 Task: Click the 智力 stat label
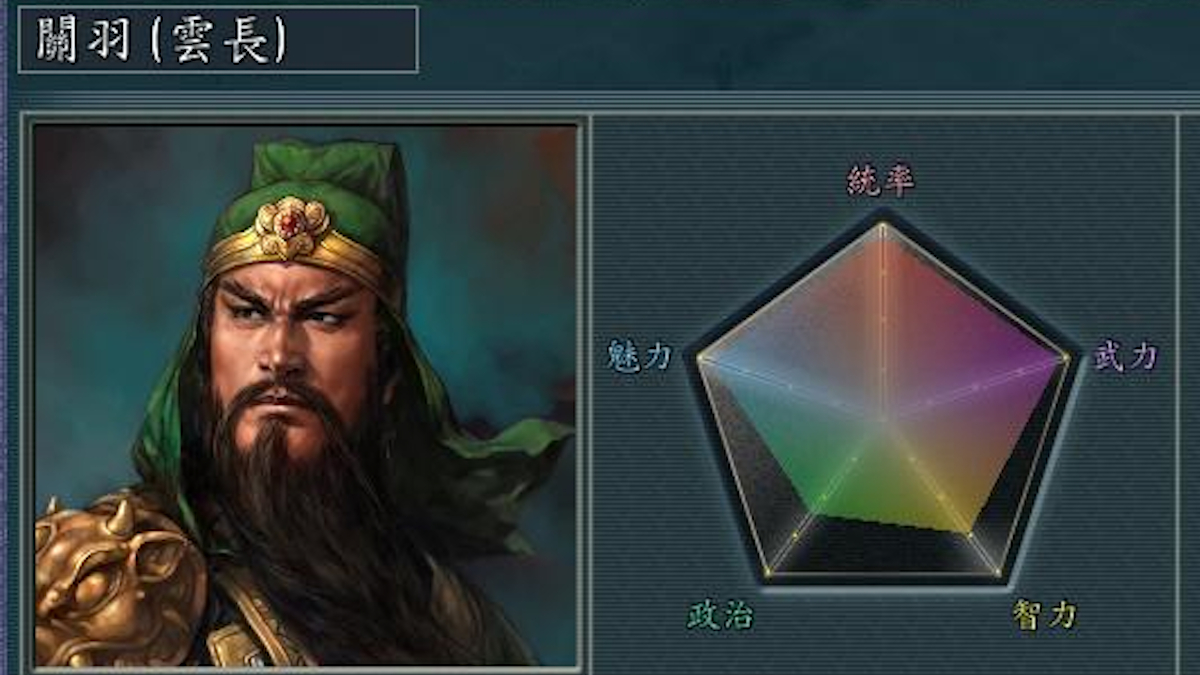pos(1044,615)
